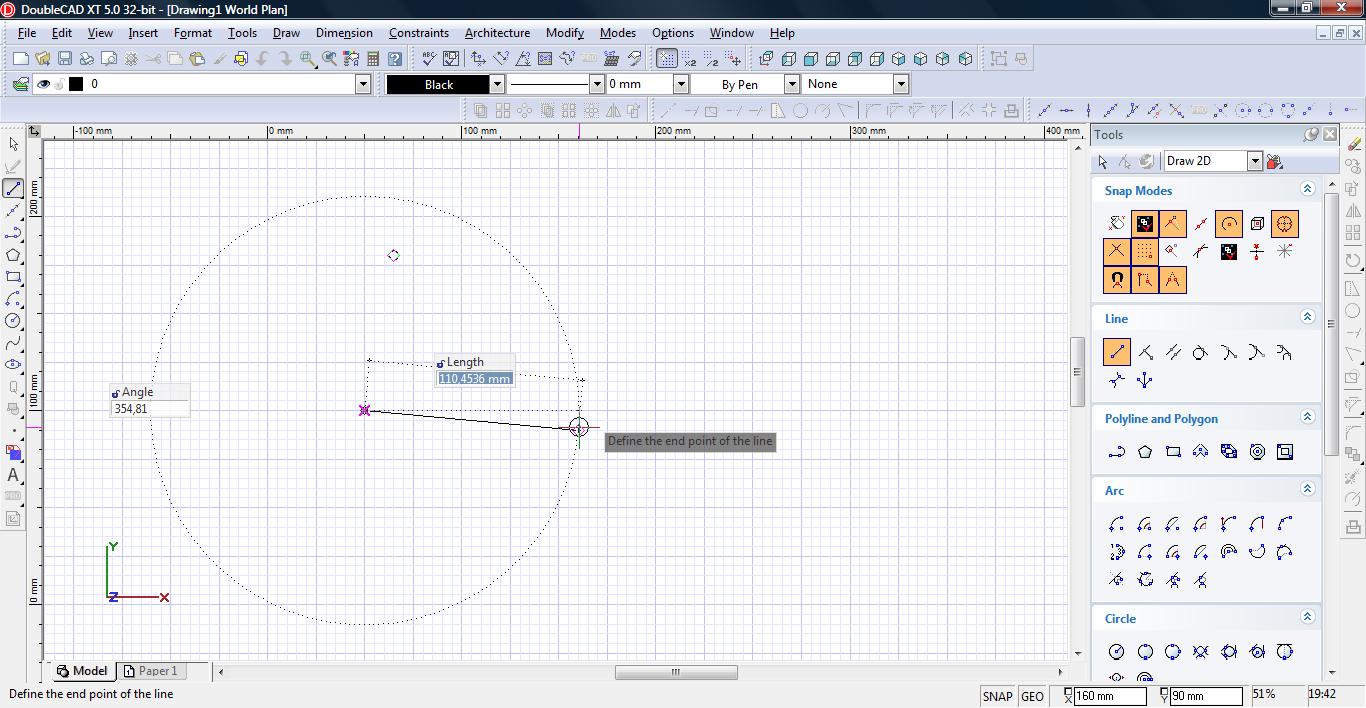Toggle the grid snap mode icon
Image resolution: width=1366 pixels, height=708 pixels.
1144,251
